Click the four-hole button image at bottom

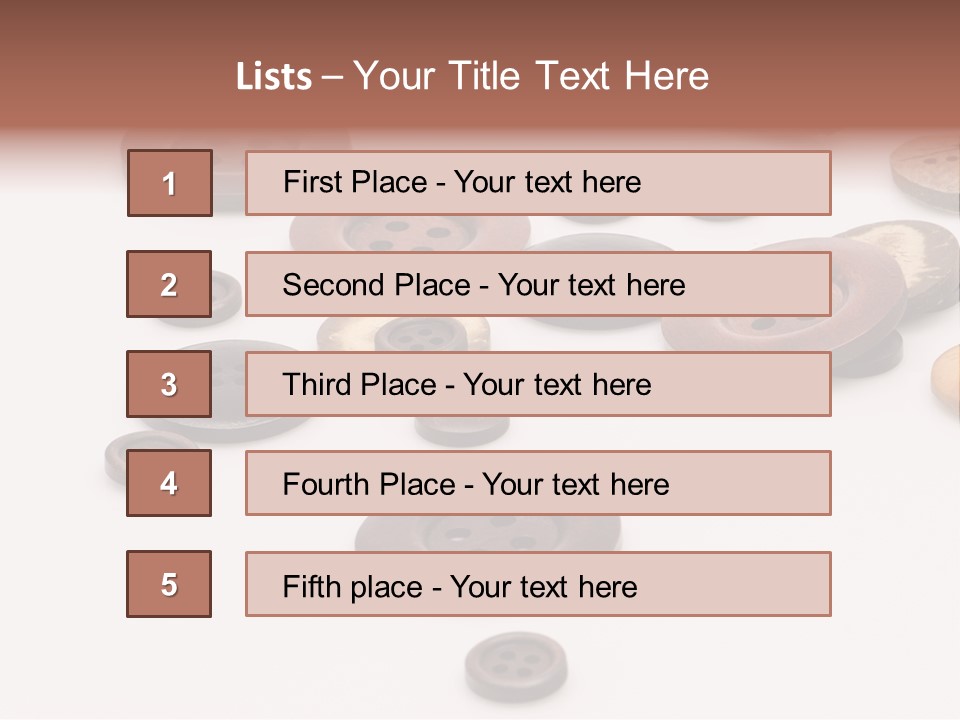coord(516,665)
